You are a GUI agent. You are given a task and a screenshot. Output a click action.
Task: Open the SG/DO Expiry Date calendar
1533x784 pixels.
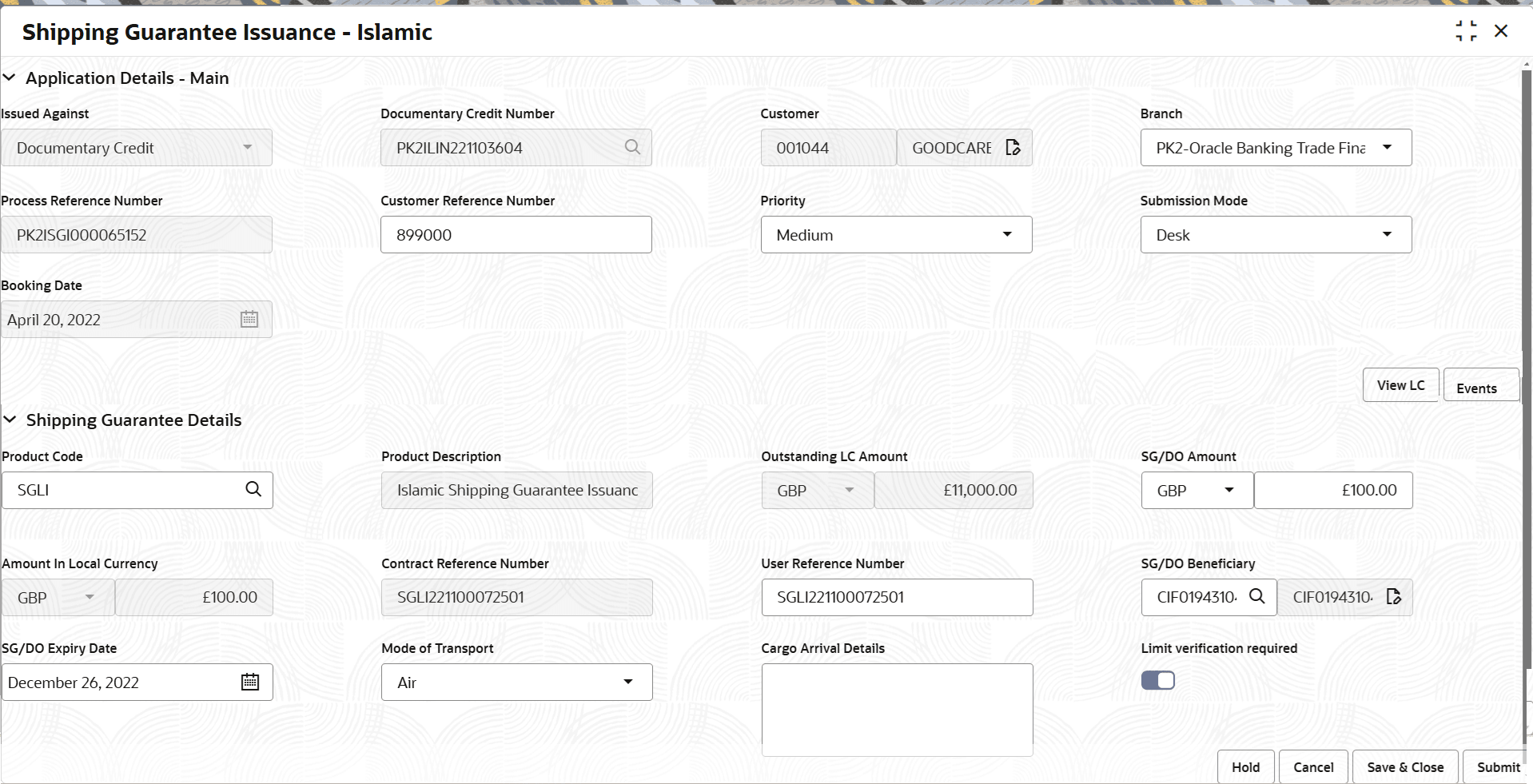pyautogui.click(x=249, y=682)
